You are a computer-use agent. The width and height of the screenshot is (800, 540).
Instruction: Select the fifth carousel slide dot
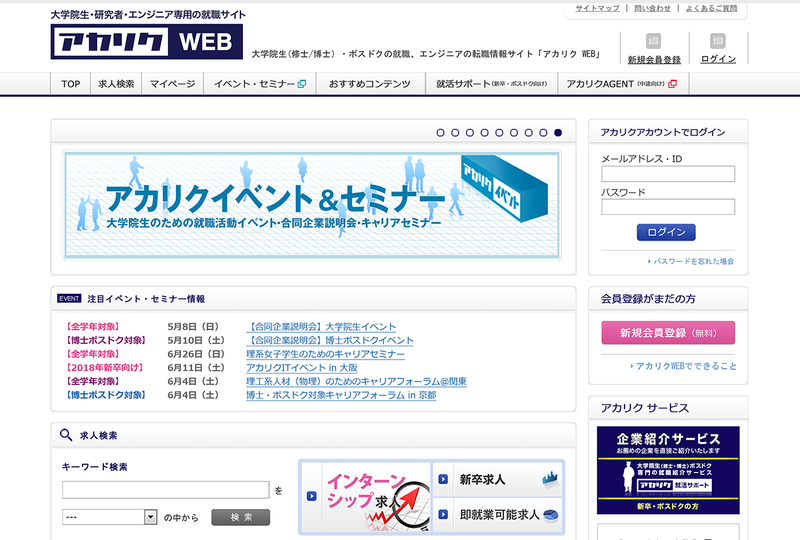pyautogui.click(x=499, y=133)
